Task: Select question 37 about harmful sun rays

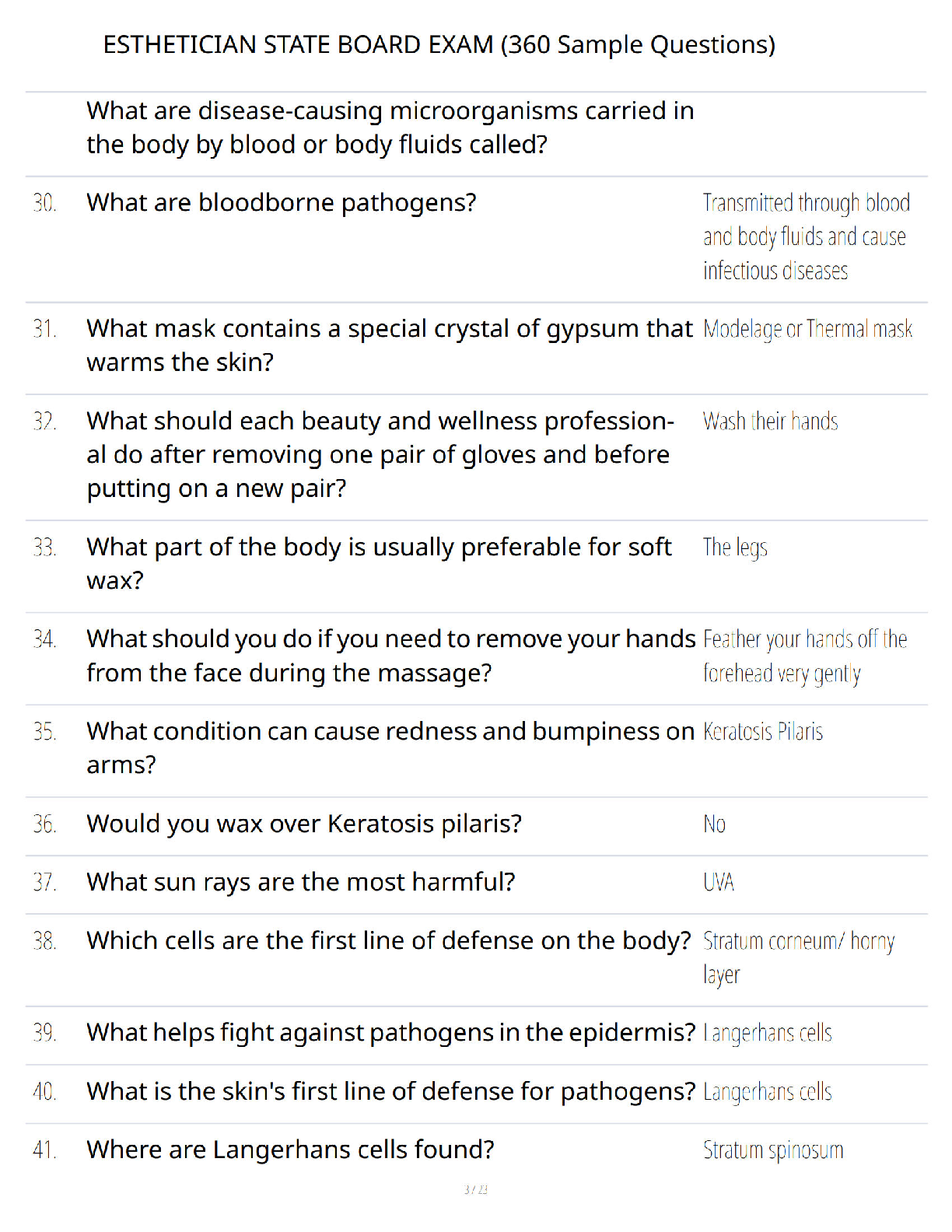Action: (301, 882)
